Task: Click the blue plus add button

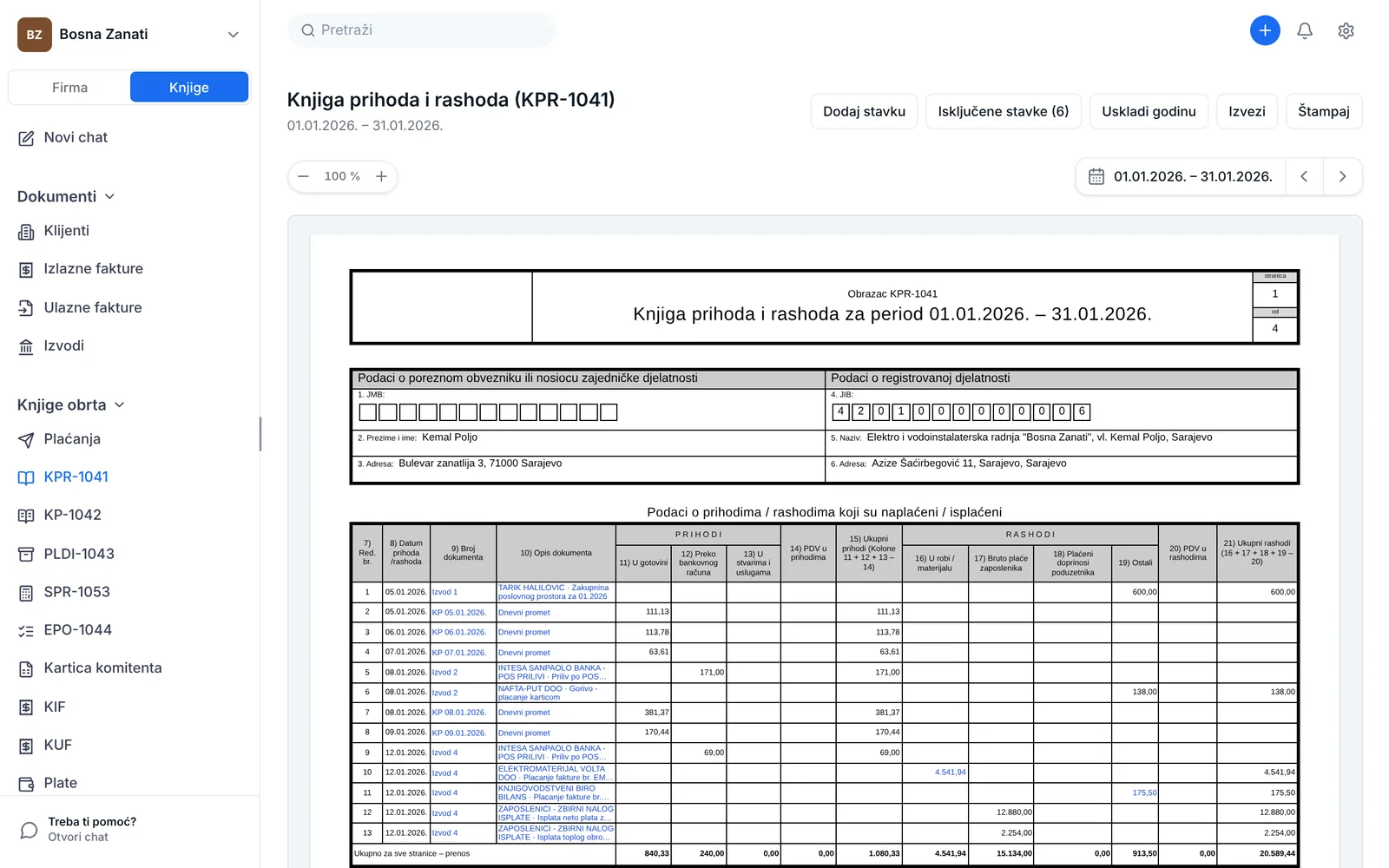Action: coord(1265,30)
